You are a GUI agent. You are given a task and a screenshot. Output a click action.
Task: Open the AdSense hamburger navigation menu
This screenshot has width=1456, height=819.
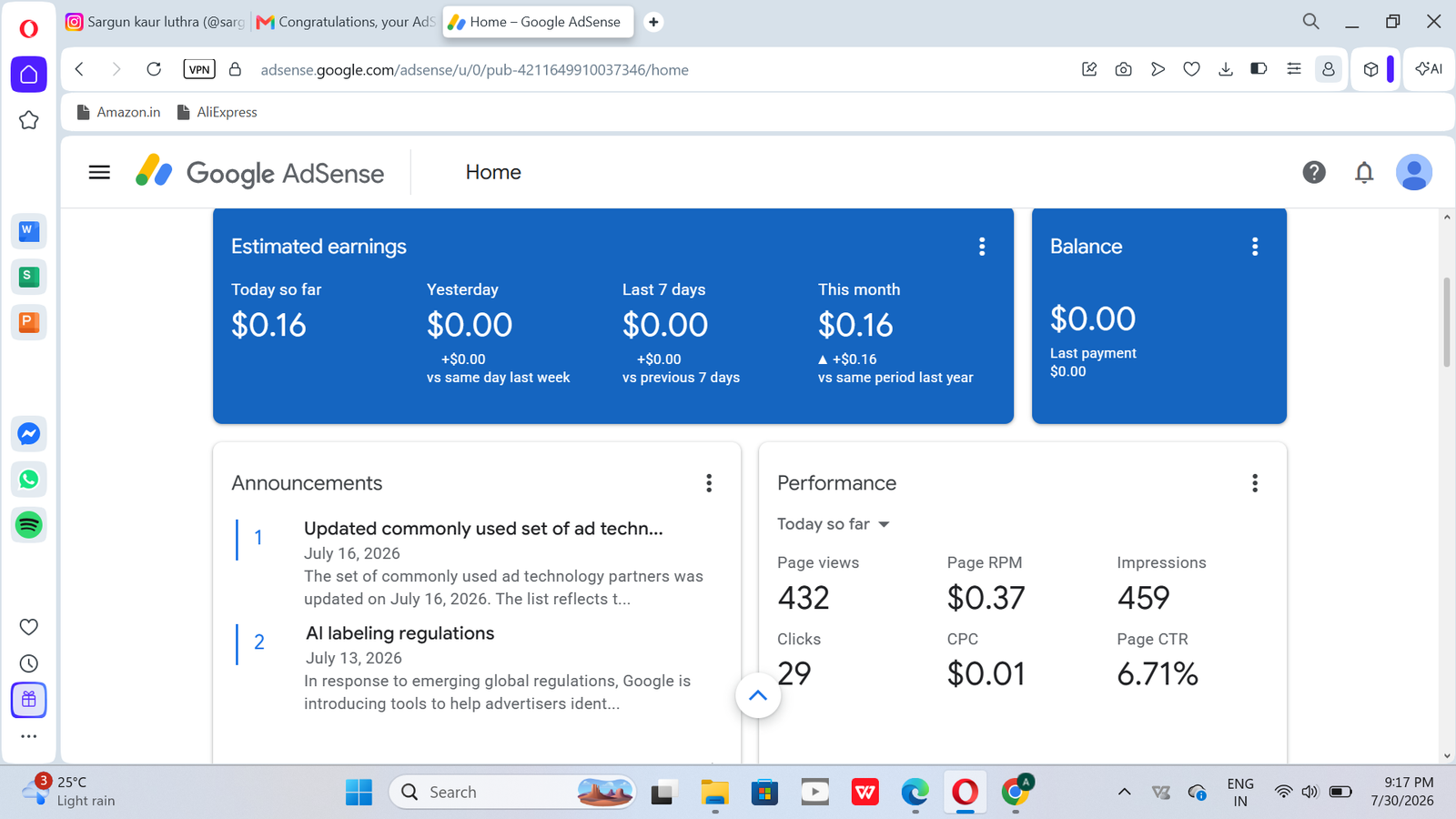(x=99, y=172)
